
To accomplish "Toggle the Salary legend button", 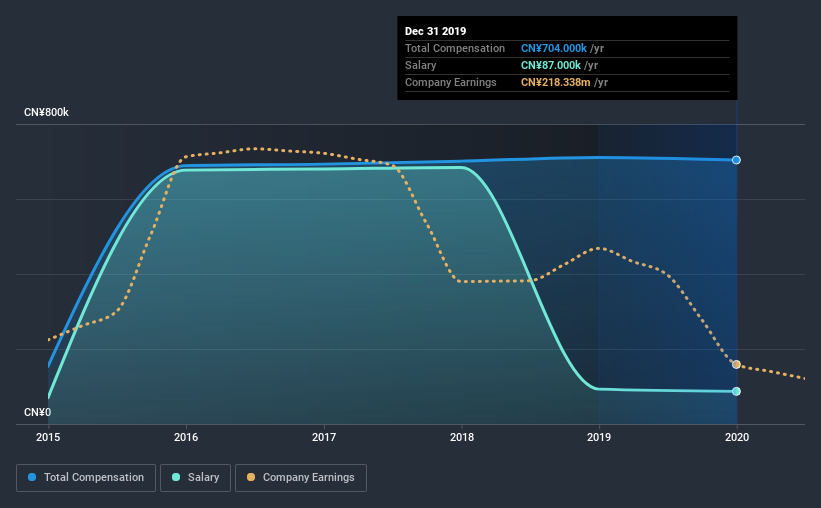I will [x=195, y=478].
